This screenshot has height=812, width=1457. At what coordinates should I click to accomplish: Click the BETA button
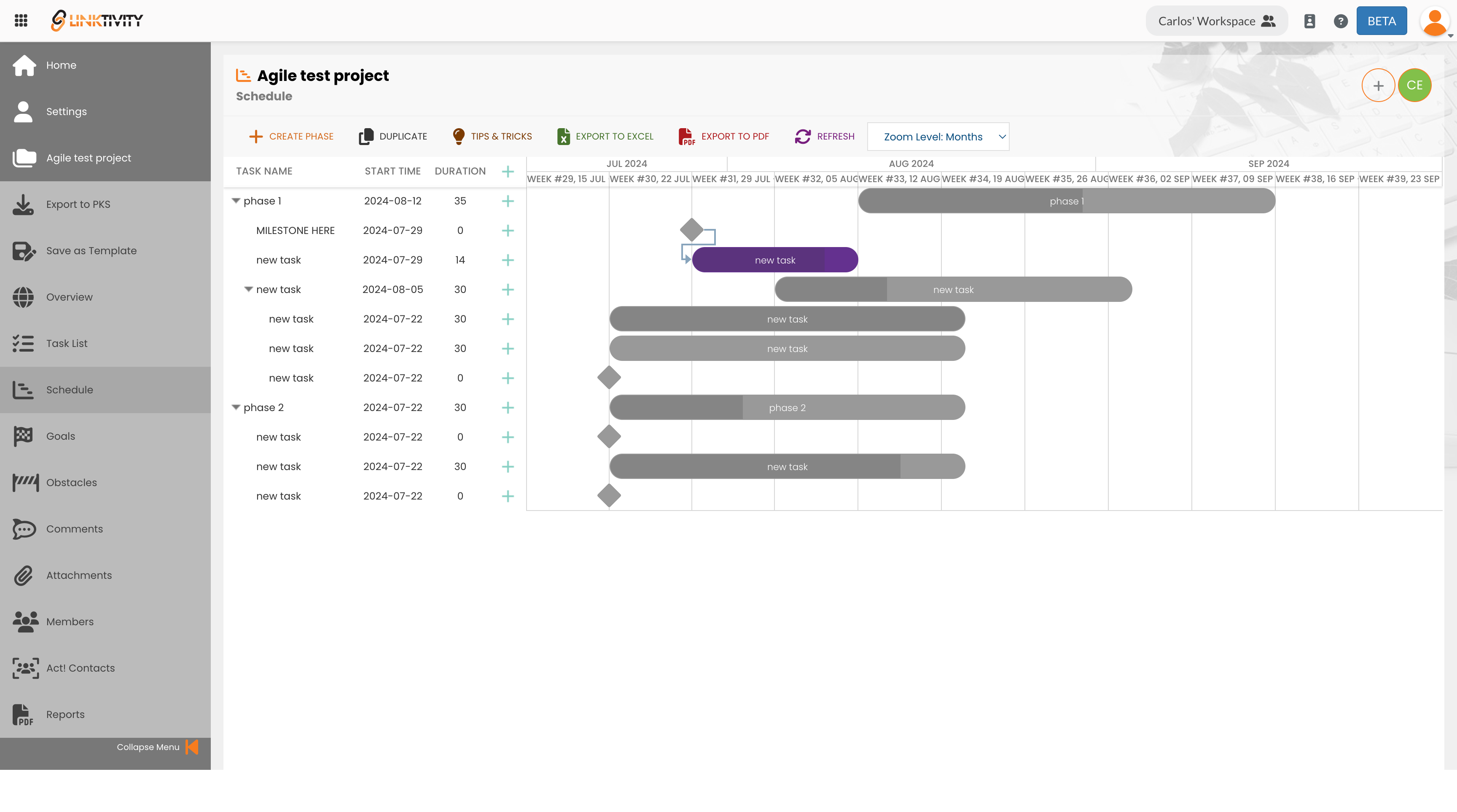[x=1381, y=21]
